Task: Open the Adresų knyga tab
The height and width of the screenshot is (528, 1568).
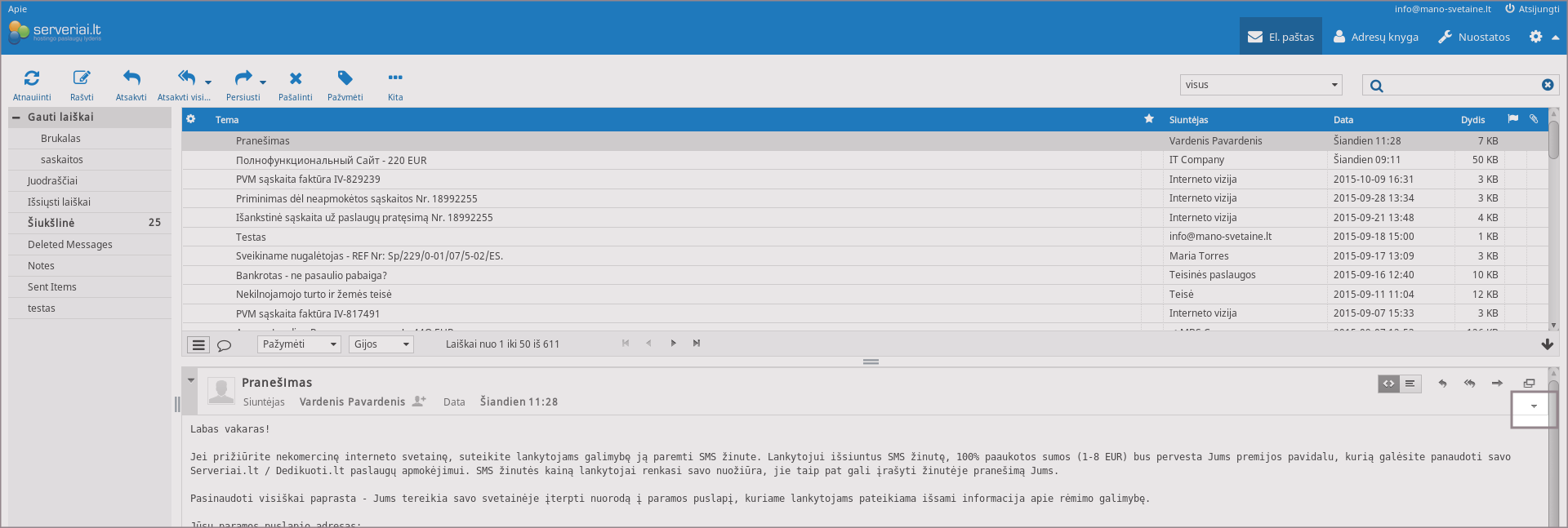Action: (1376, 37)
